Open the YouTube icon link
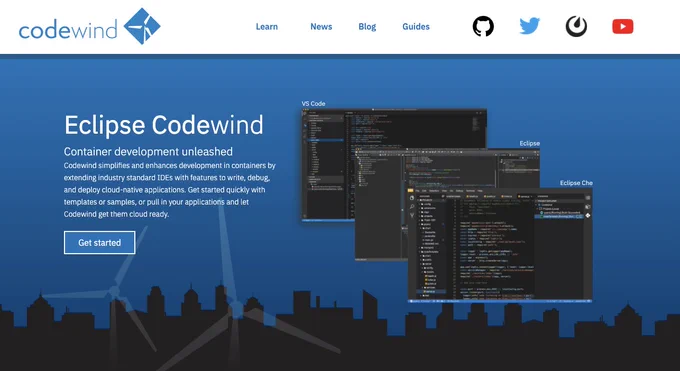 coord(623,26)
